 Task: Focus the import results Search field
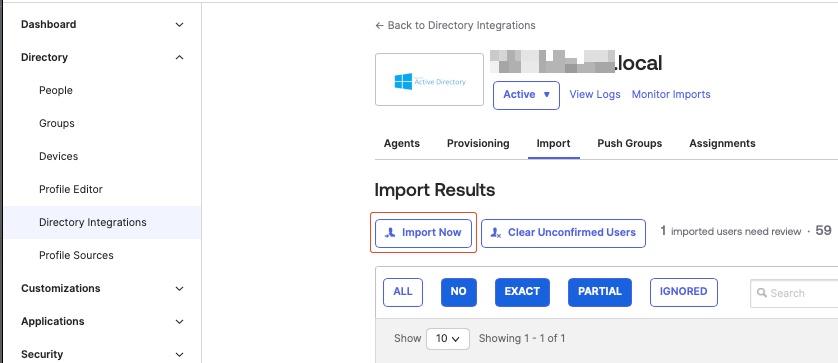click(x=794, y=294)
